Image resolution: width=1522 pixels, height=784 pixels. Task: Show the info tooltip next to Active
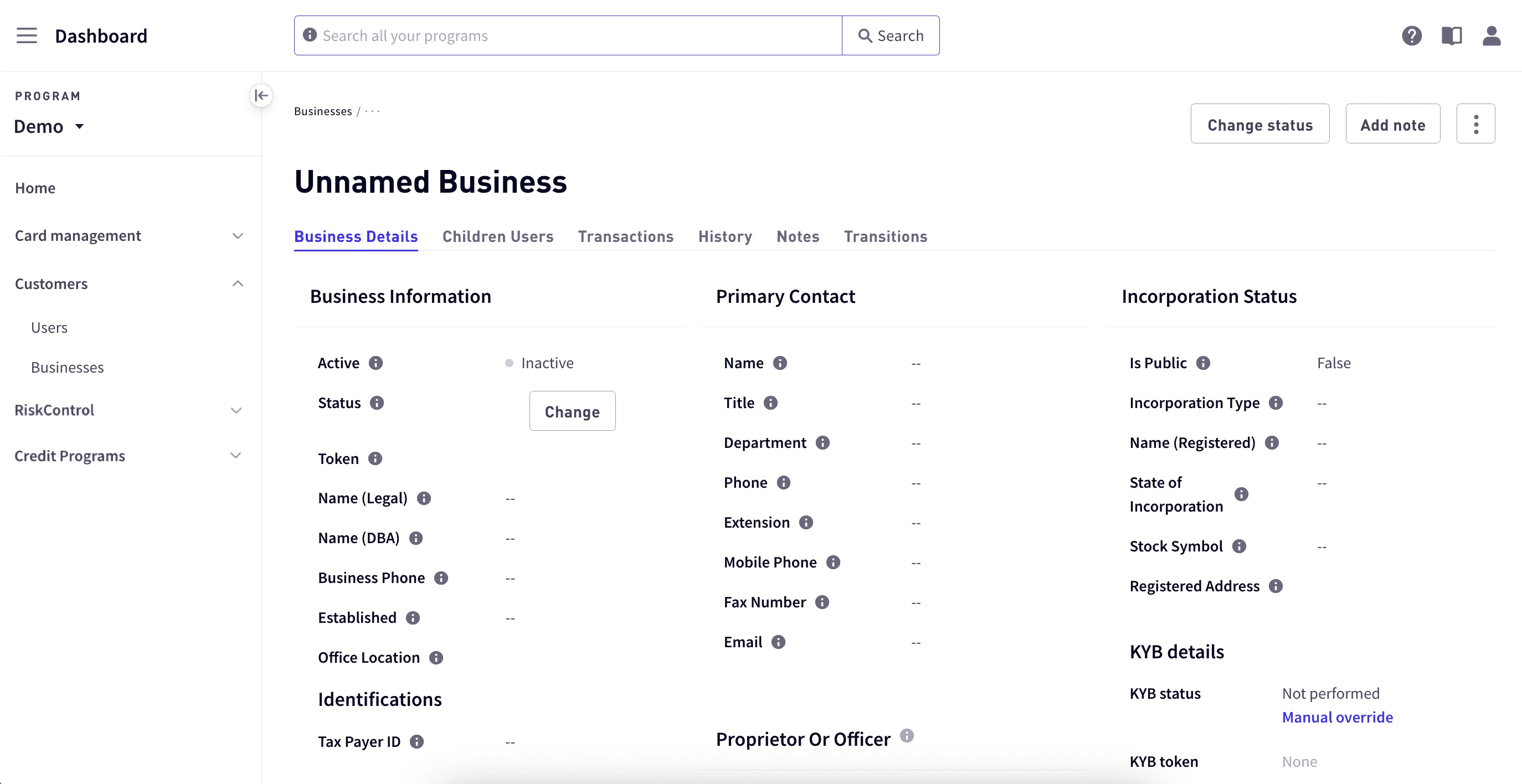377,363
